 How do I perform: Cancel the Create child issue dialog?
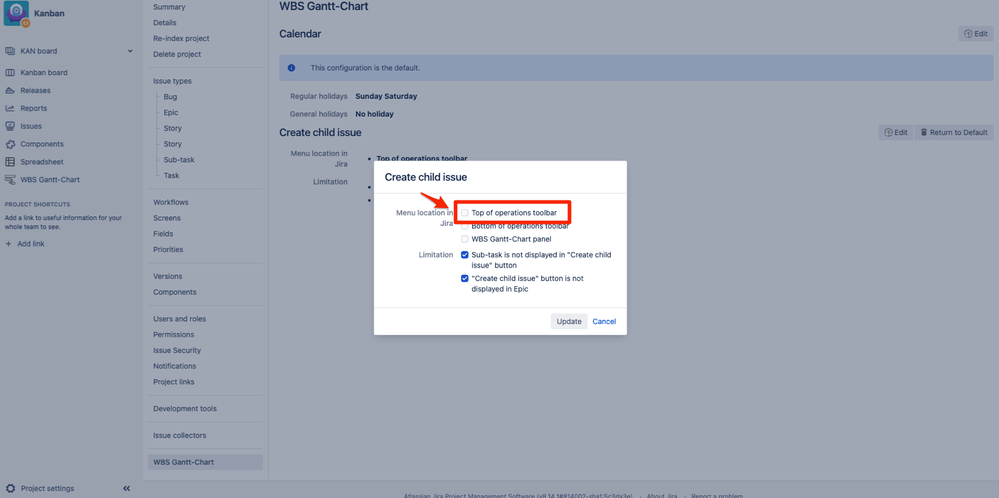[x=604, y=322]
